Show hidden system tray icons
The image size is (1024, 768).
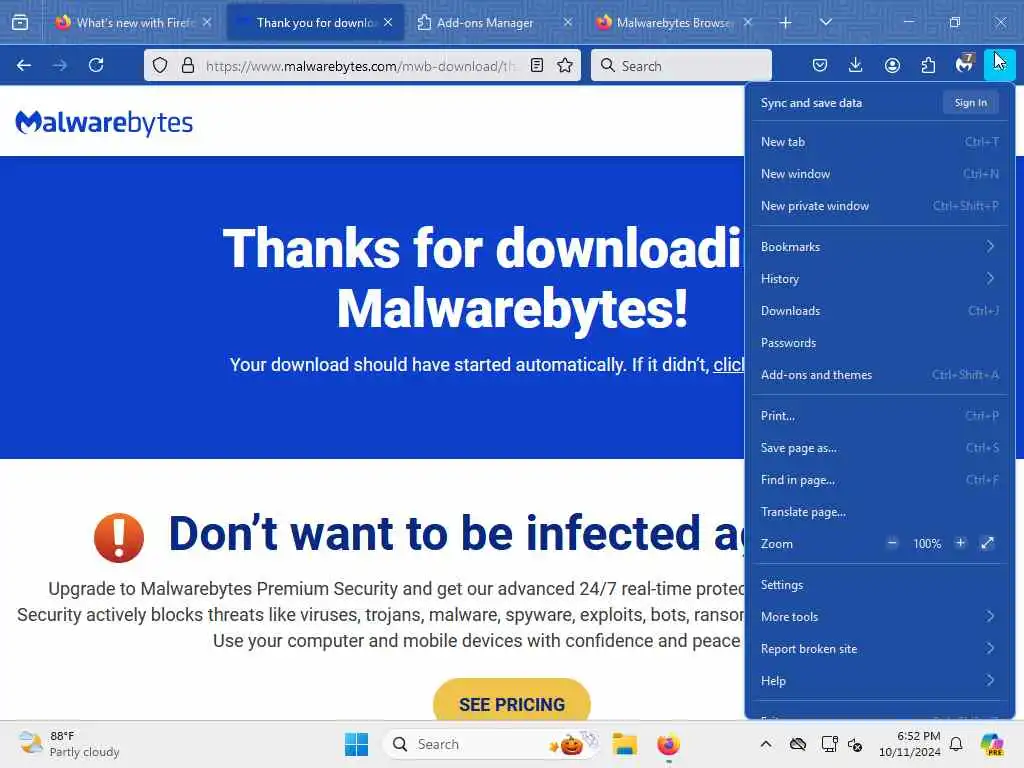766,744
